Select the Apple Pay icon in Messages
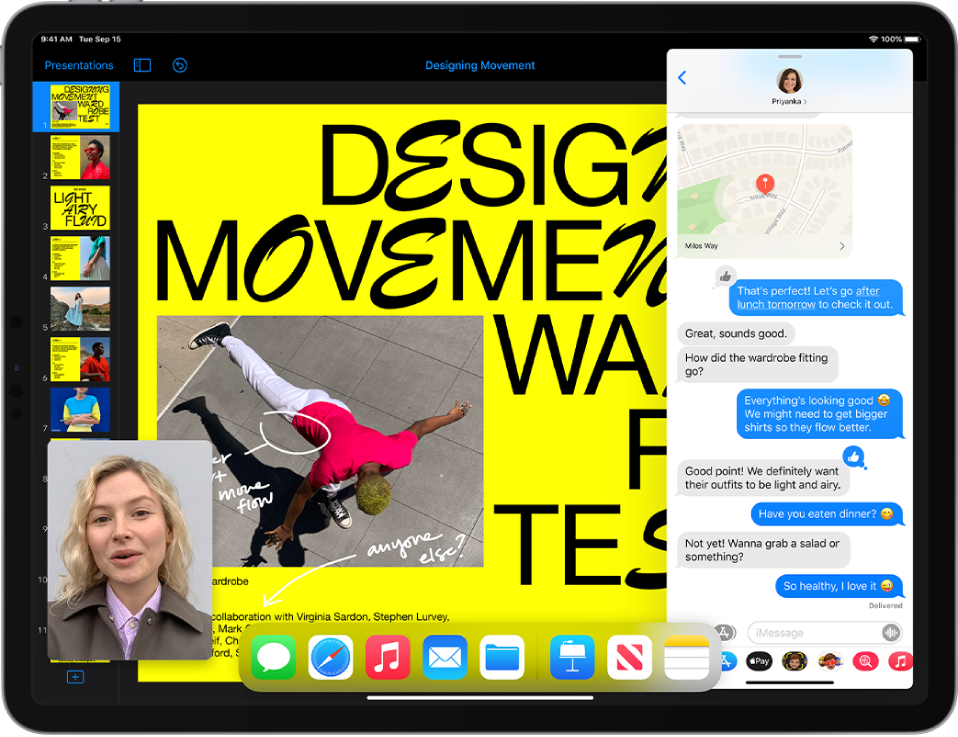Screen dimensions: 958x737 pos(759,661)
